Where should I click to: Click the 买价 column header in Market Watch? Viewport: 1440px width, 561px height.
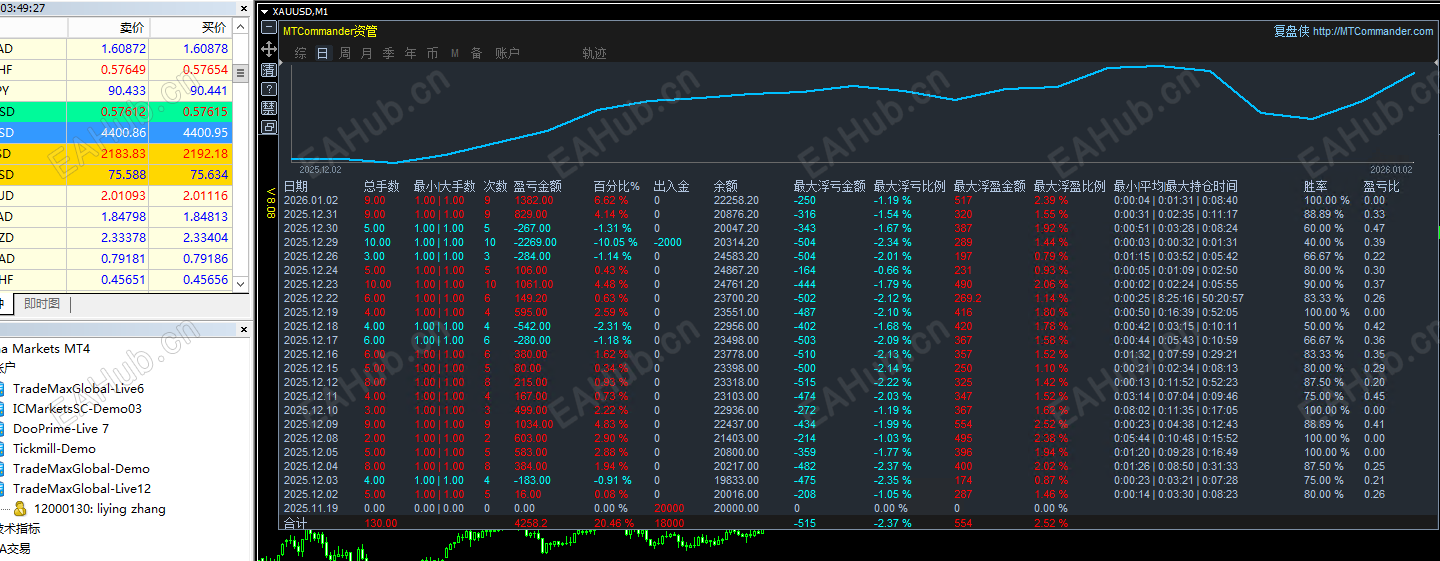click(213, 27)
